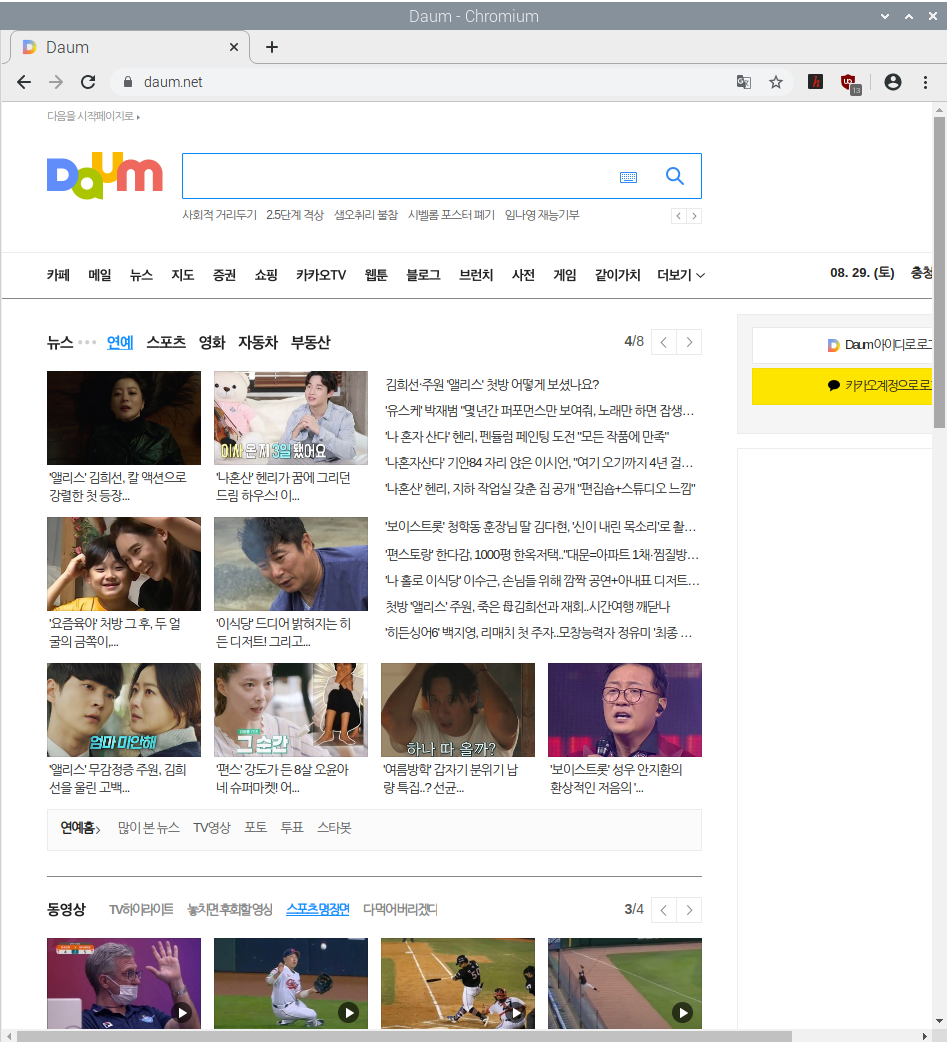Expand the 더보기 services dropdown
Image resolution: width=947 pixels, height=1042 pixels.
tap(681, 274)
